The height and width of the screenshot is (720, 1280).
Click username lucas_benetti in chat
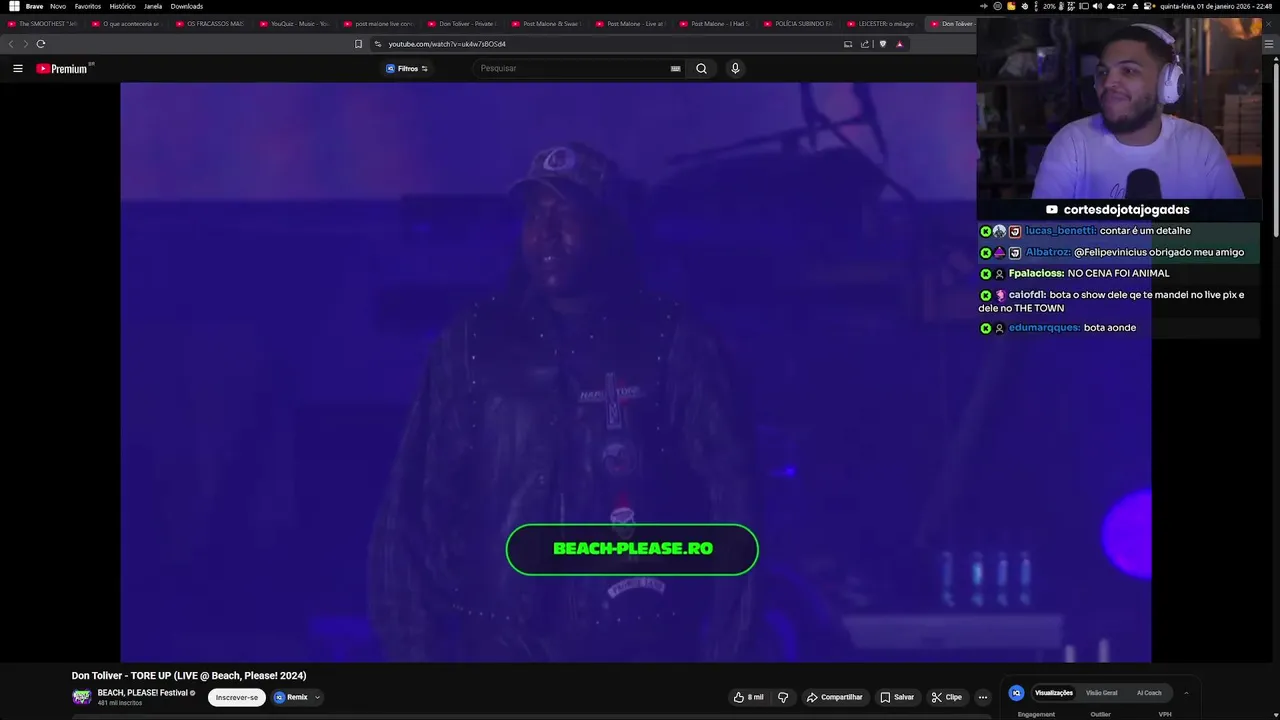coord(1060,231)
